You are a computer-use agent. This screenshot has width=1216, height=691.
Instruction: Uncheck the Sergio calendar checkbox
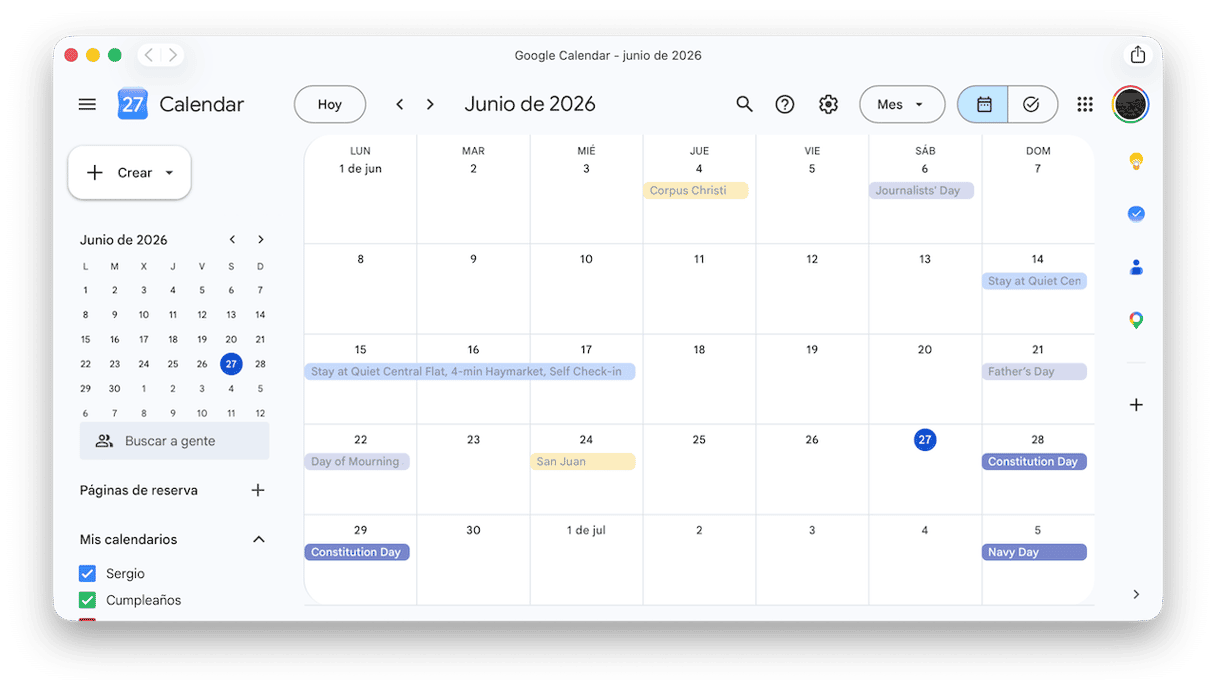[x=87, y=573]
